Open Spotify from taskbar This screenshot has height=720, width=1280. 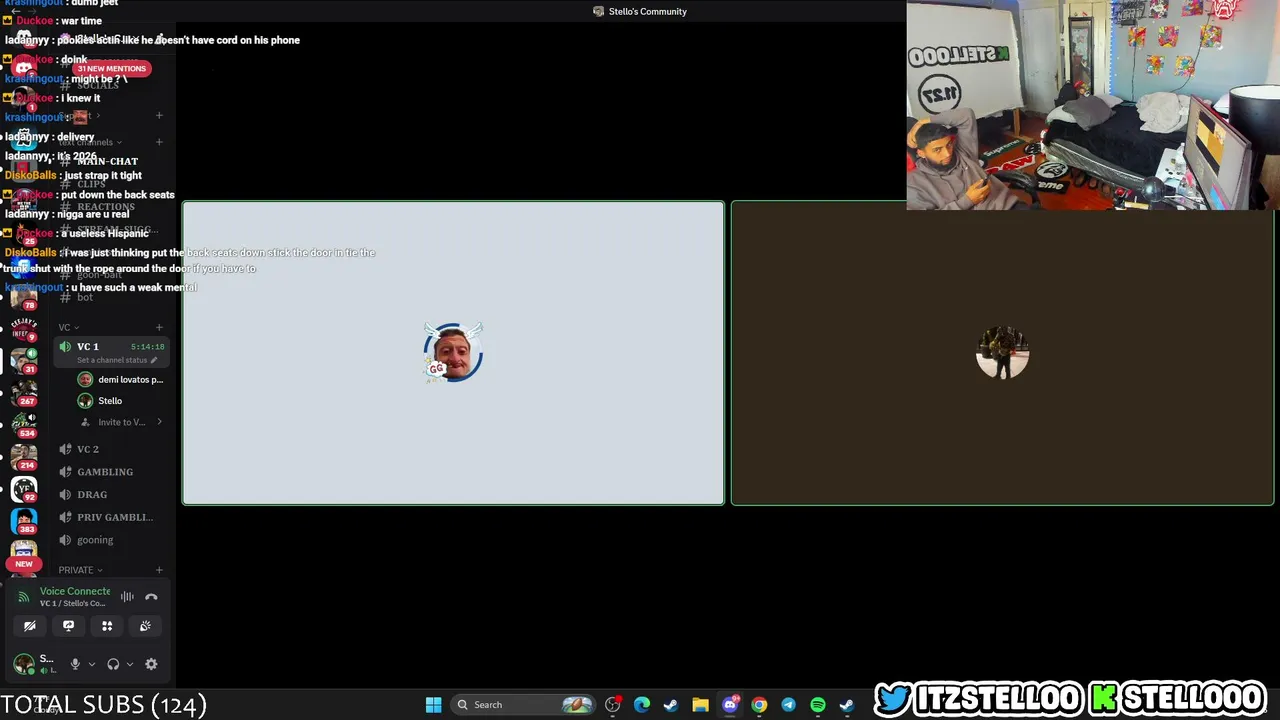[x=817, y=705]
